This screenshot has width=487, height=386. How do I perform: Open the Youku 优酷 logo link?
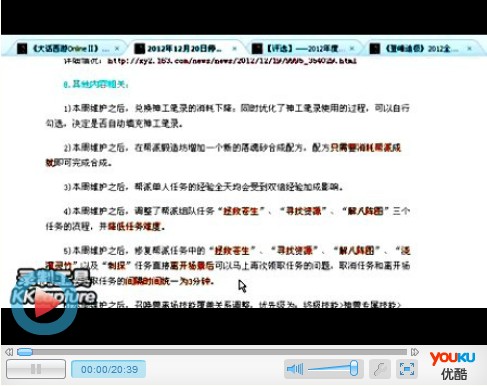[x=453, y=365]
